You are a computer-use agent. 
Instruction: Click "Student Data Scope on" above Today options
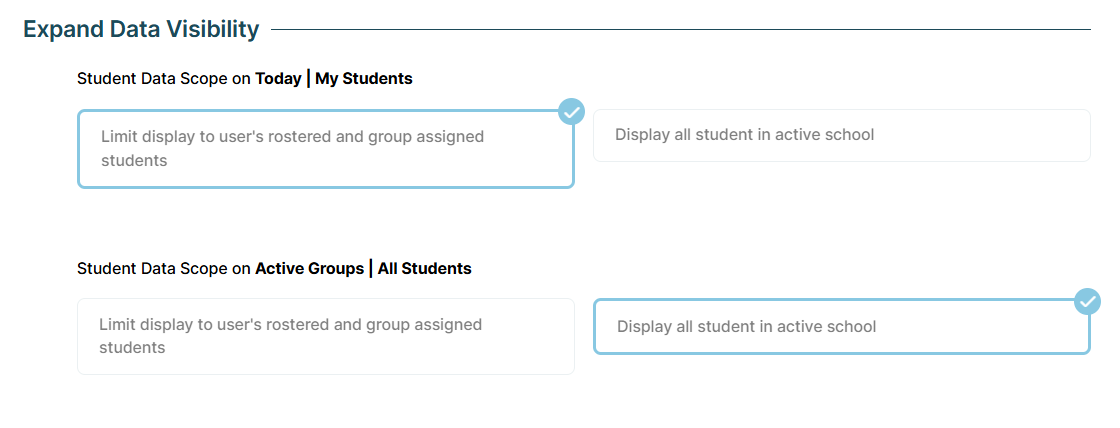point(163,78)
